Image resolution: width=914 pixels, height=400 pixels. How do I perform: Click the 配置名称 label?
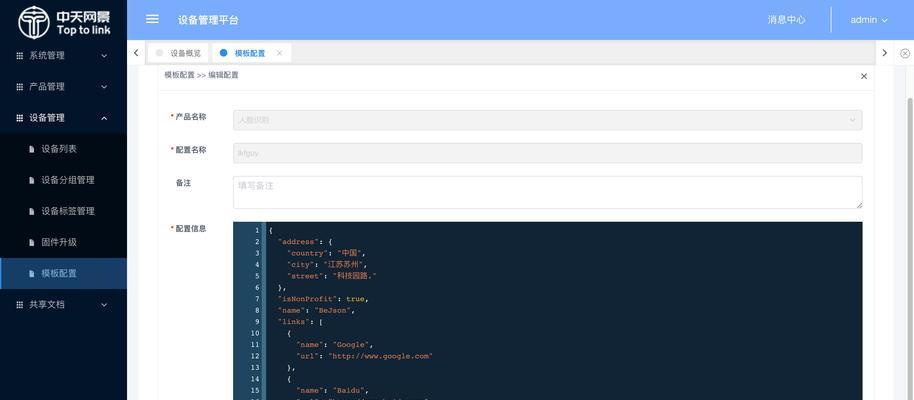click(x=191, y=150)
